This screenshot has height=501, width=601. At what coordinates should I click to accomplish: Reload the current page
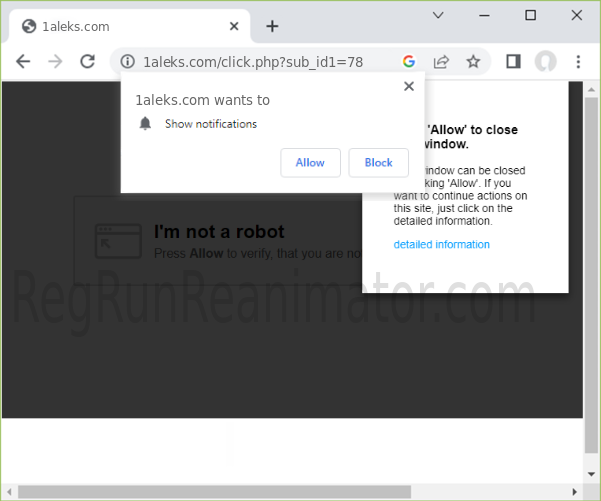(87, 61)
